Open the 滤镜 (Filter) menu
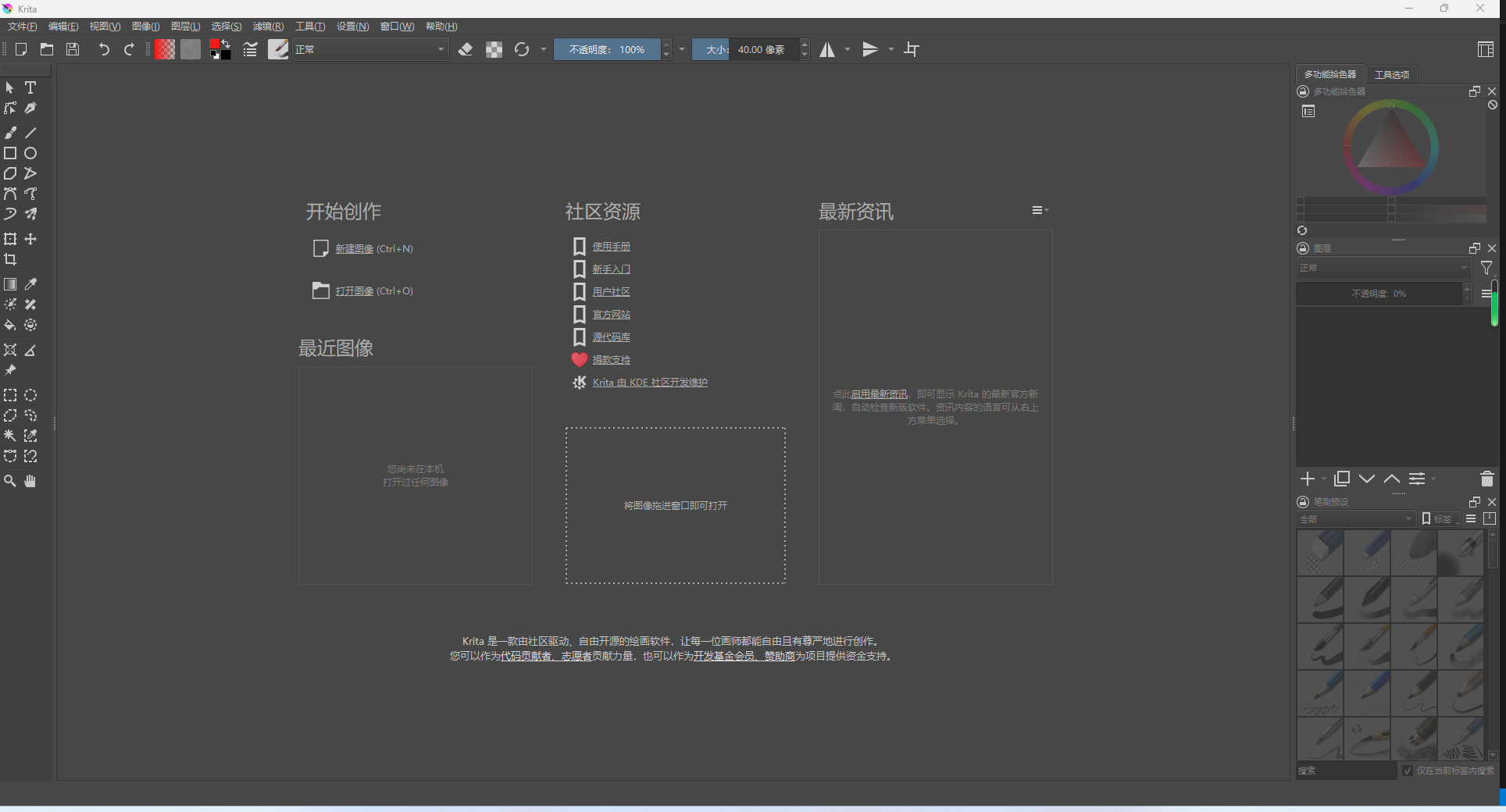The height and width of the screenshot is (812, 1506). coord(268,27)
